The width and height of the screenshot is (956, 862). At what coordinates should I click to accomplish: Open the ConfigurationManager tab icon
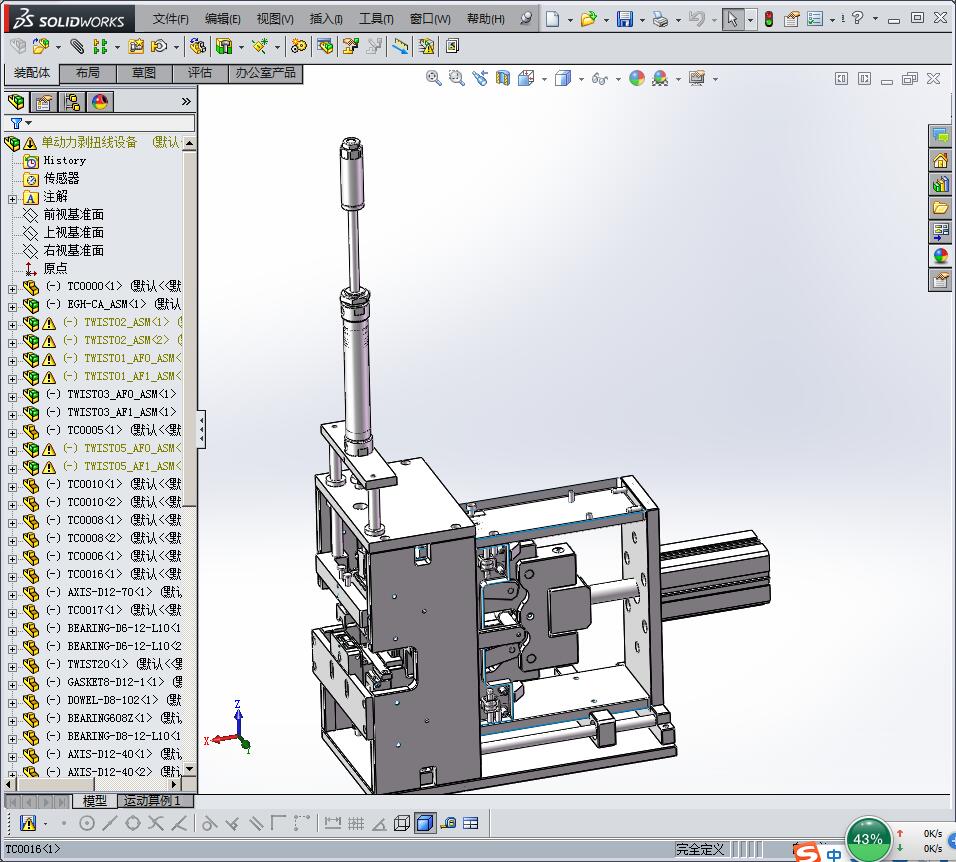[71, 101]
